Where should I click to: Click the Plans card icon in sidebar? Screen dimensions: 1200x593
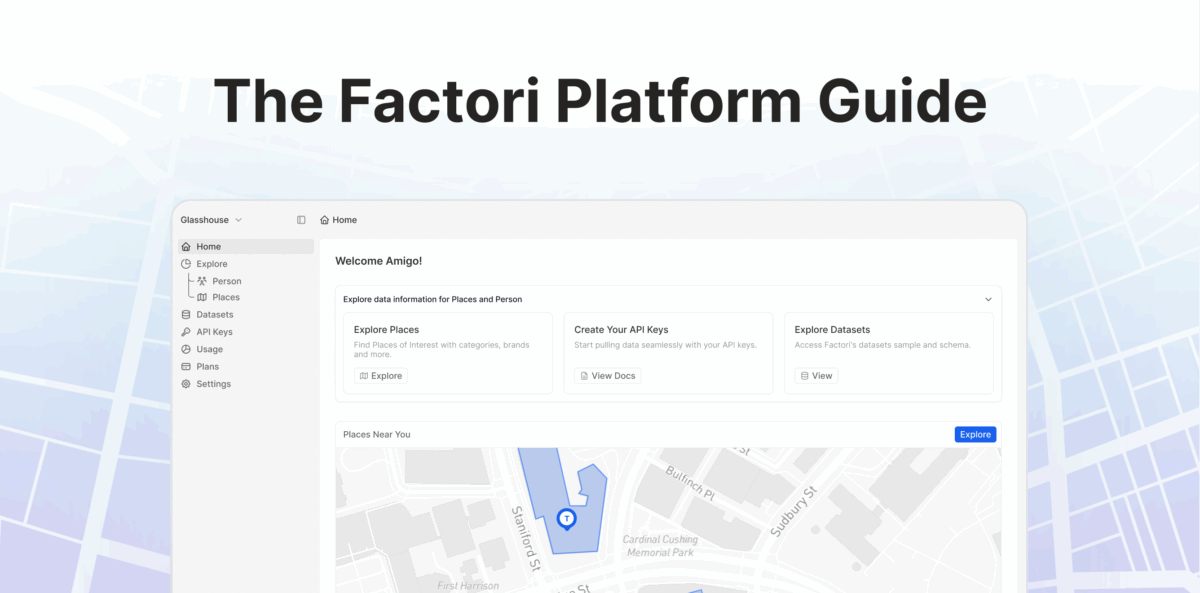point(187,366)
